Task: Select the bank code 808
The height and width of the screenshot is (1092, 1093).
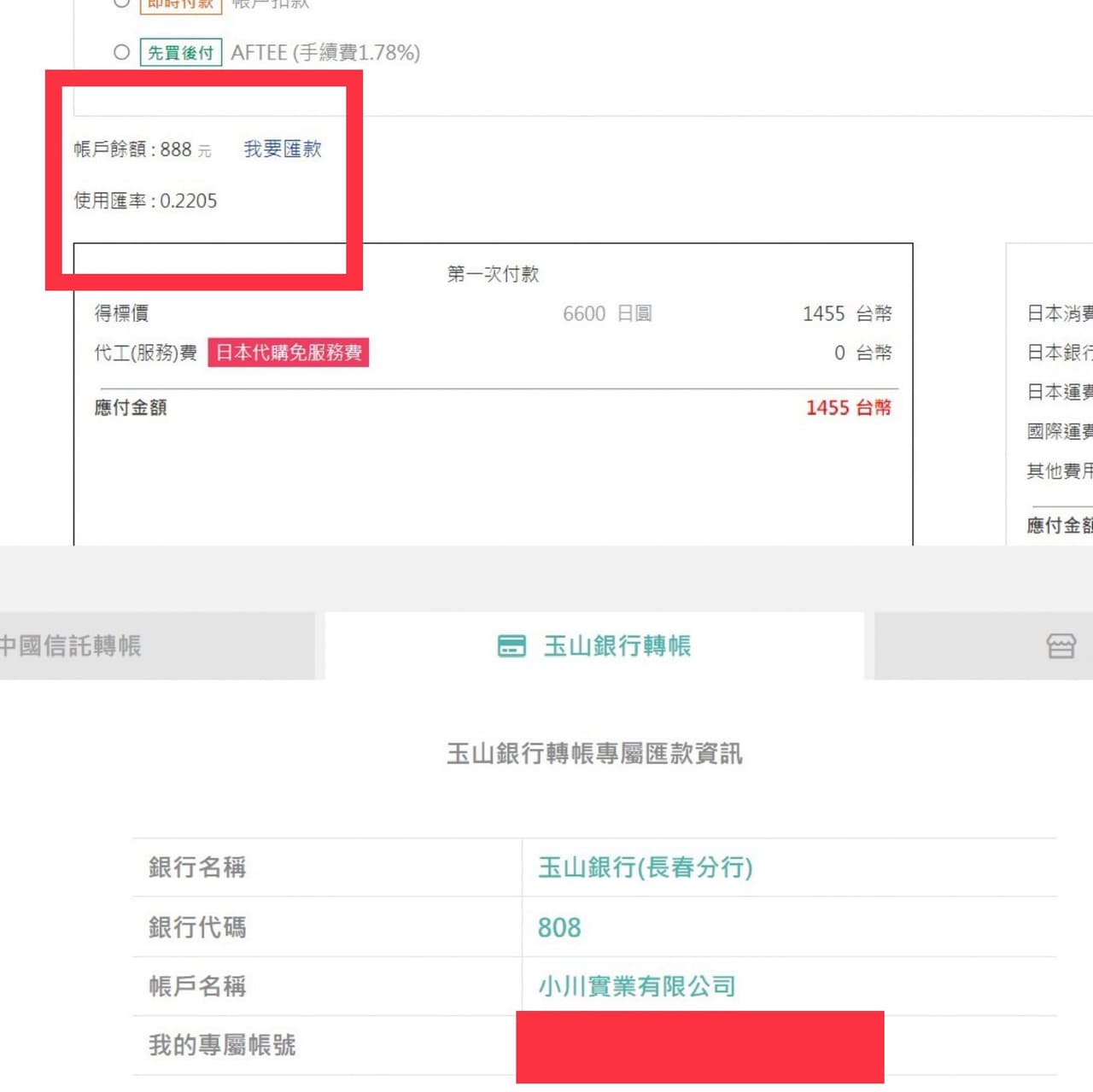Action: point(559,927)
